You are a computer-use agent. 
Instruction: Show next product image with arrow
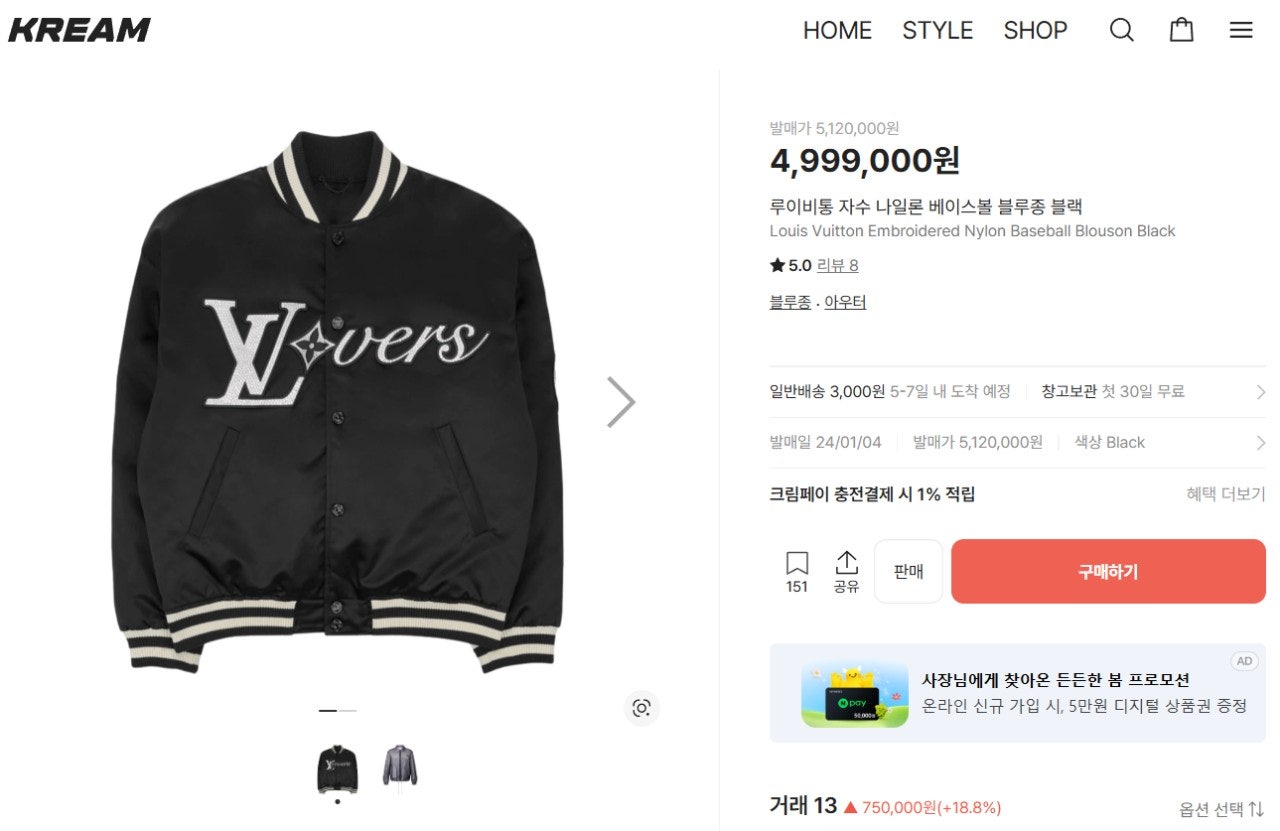click(621, 402)
